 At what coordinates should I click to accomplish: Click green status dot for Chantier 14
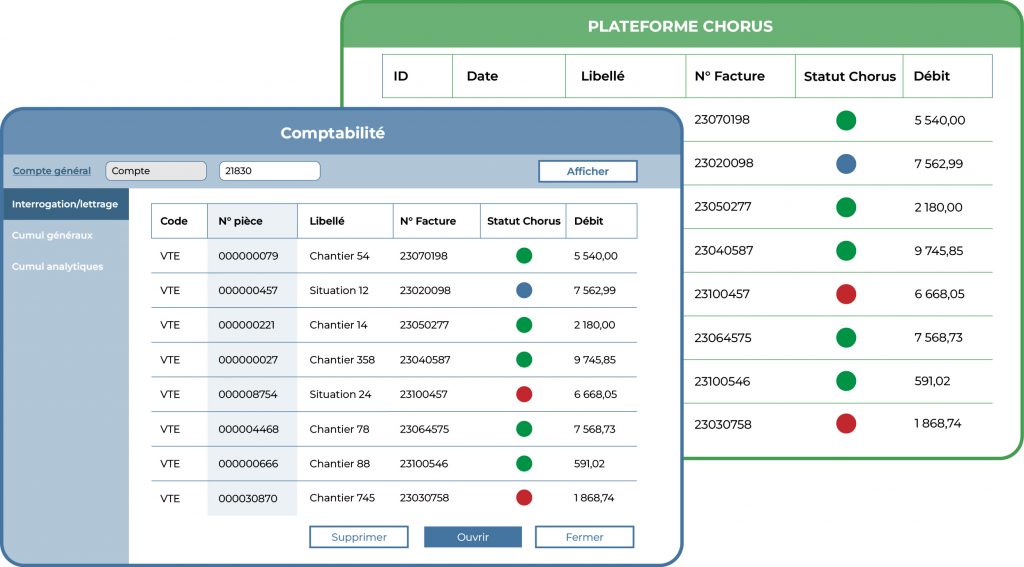point(524,325)
